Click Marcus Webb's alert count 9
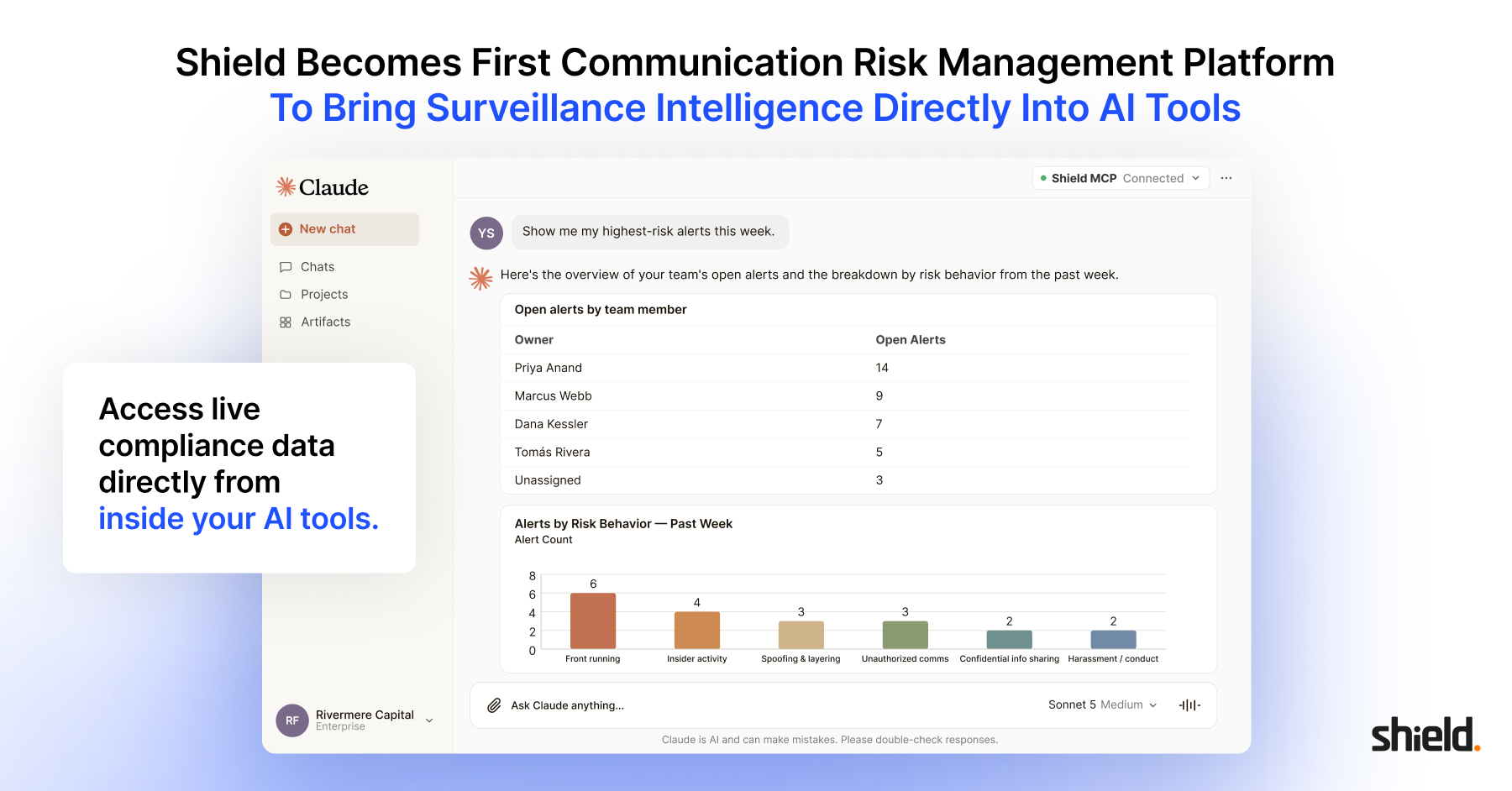Viewport: 1512px width, 791px height. tap(879, 396)
